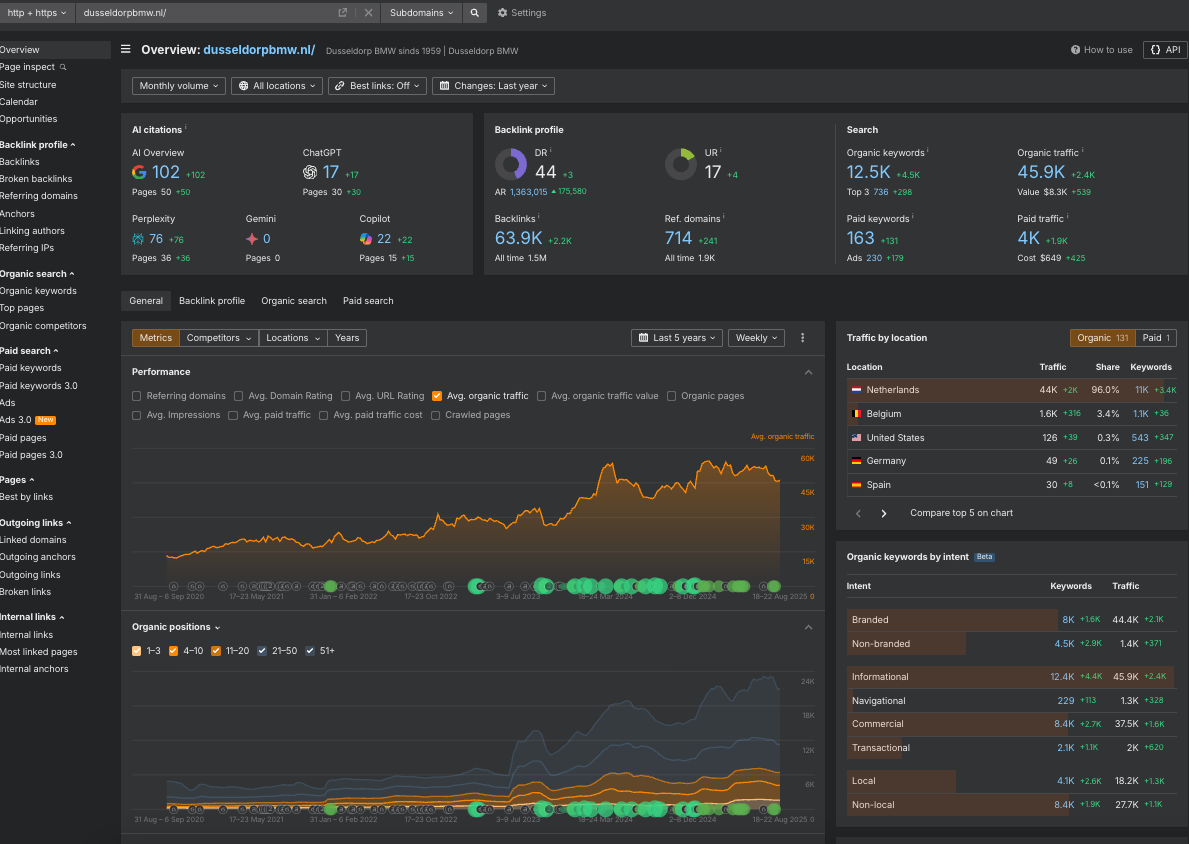Toggle the 1–3 positions checkbox

coord(136,651)
